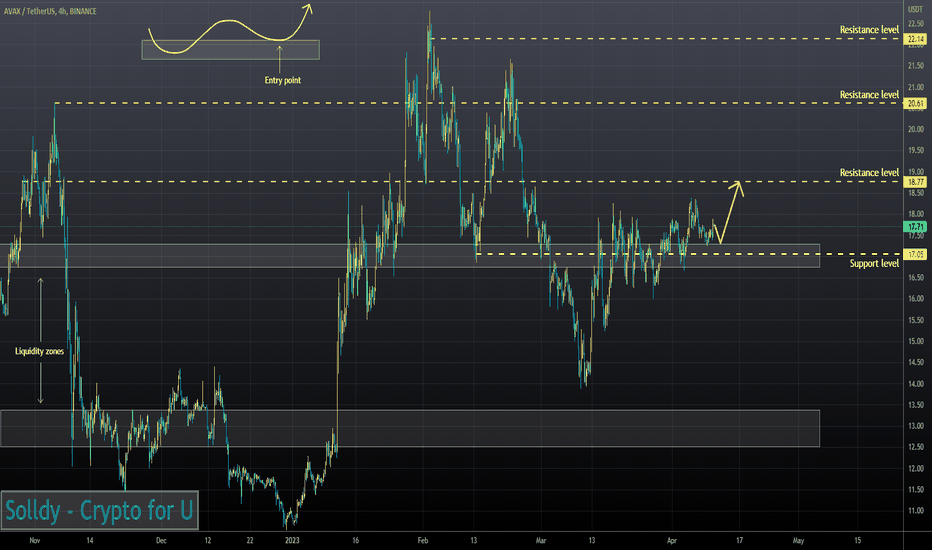Image resolution: width=932 pixels, height=550 pixels.
Task: Click the 12.00 value on the price axis
Action: [x=915, y=469]
